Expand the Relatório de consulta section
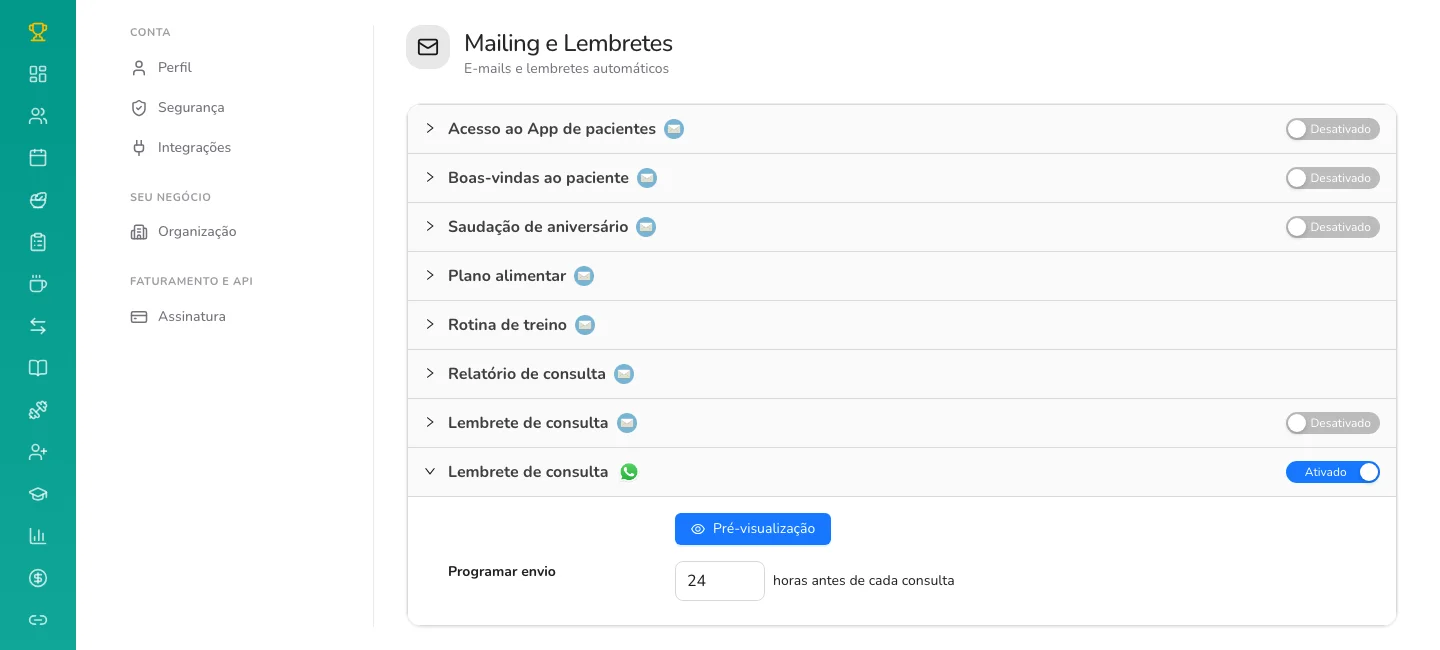This screenshot has width=1440, height=650. 430,373
